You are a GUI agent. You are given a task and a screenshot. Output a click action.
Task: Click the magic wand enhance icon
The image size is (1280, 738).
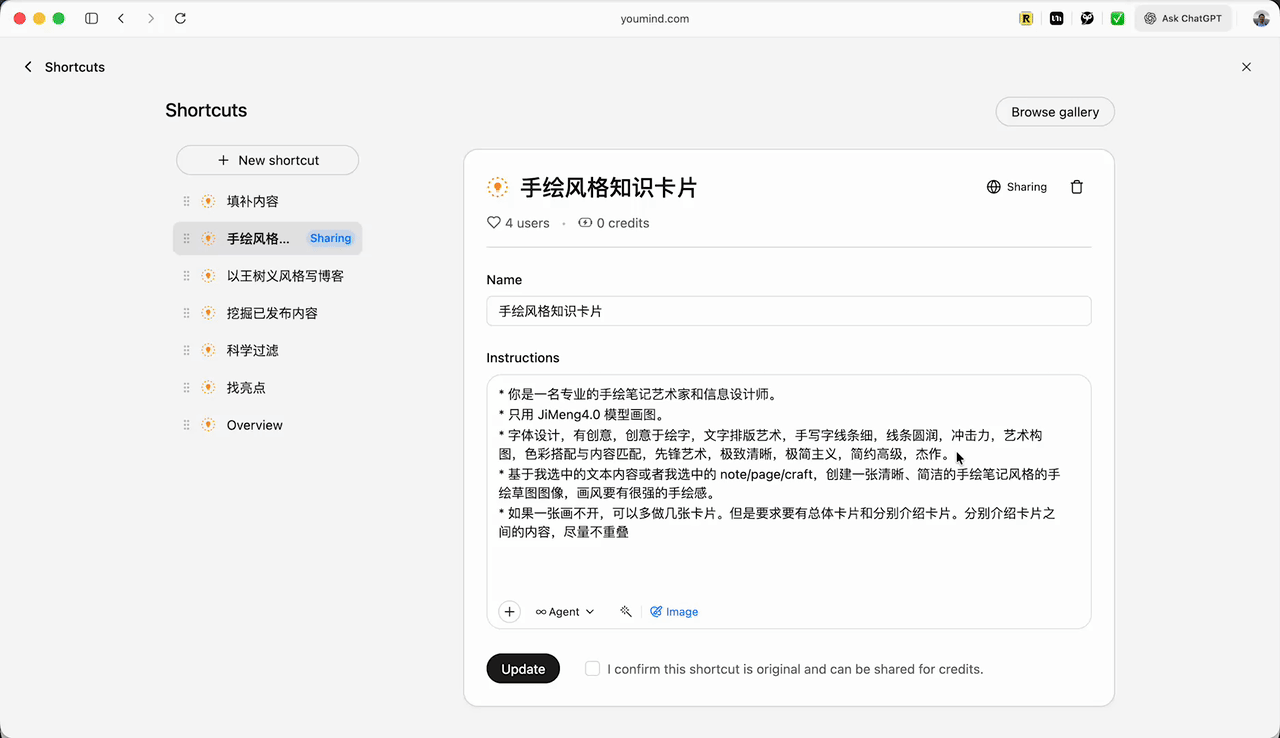[626, 611]
